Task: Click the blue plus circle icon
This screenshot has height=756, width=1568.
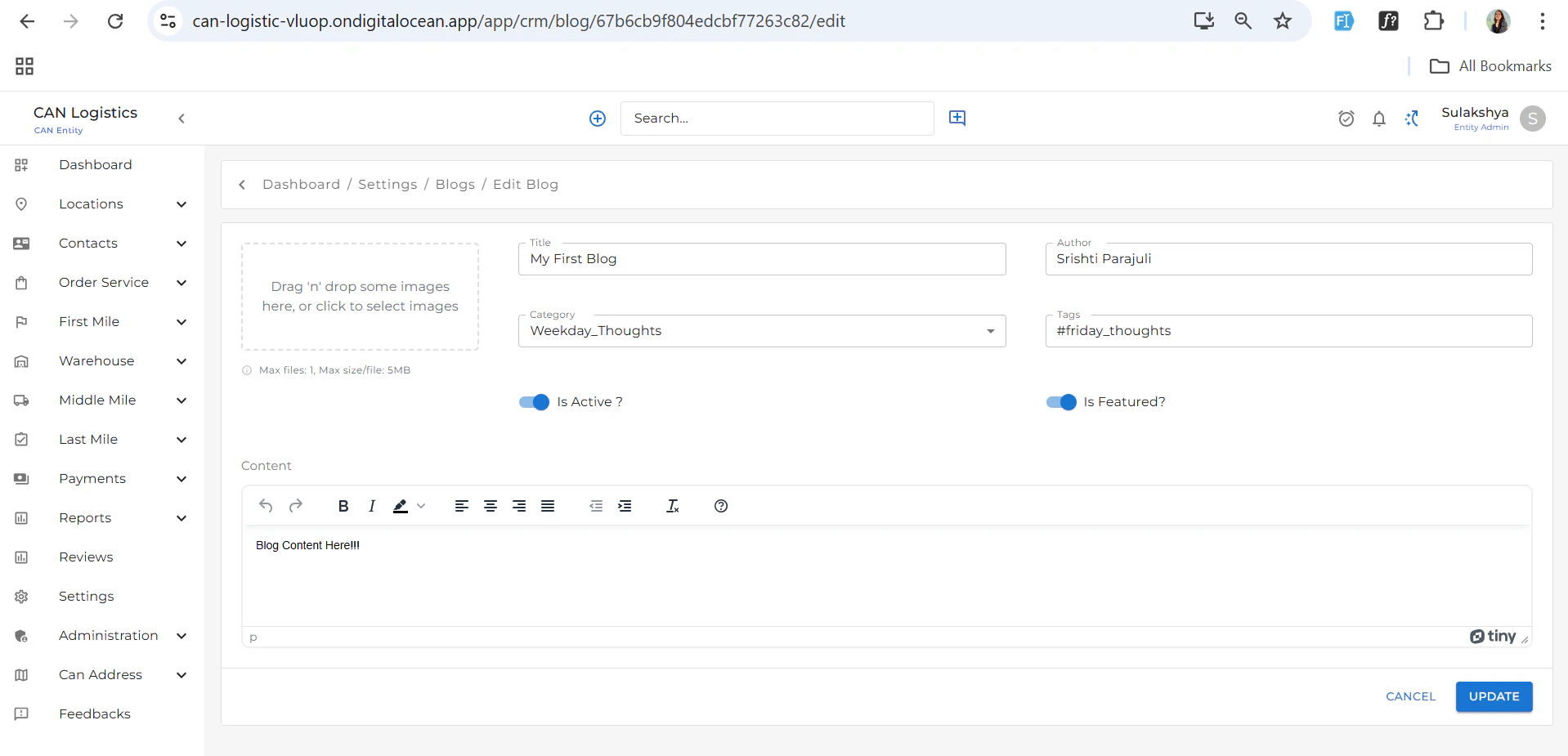Action: (598, 119)
